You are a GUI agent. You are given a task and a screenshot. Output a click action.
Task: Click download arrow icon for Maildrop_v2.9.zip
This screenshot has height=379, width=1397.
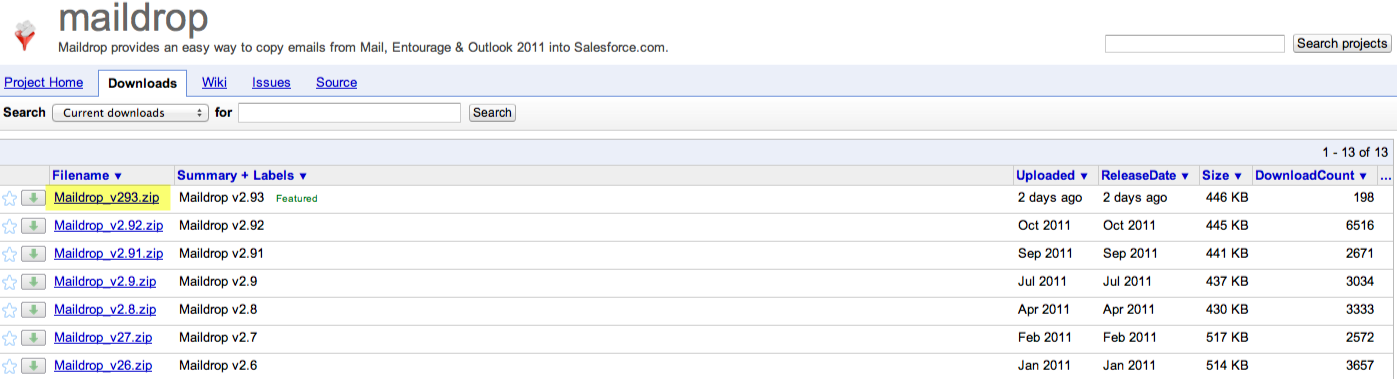33,282
